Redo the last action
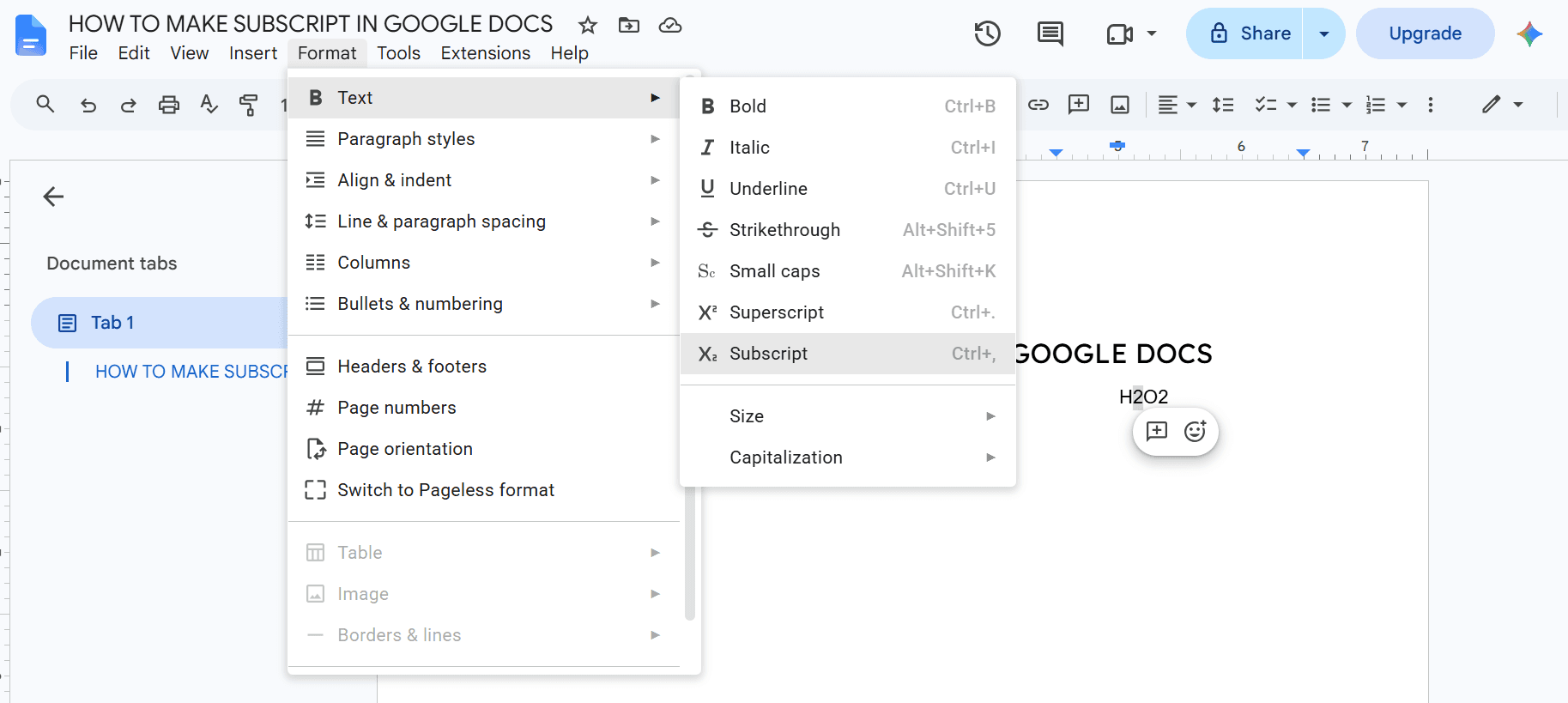 point(128,105)
